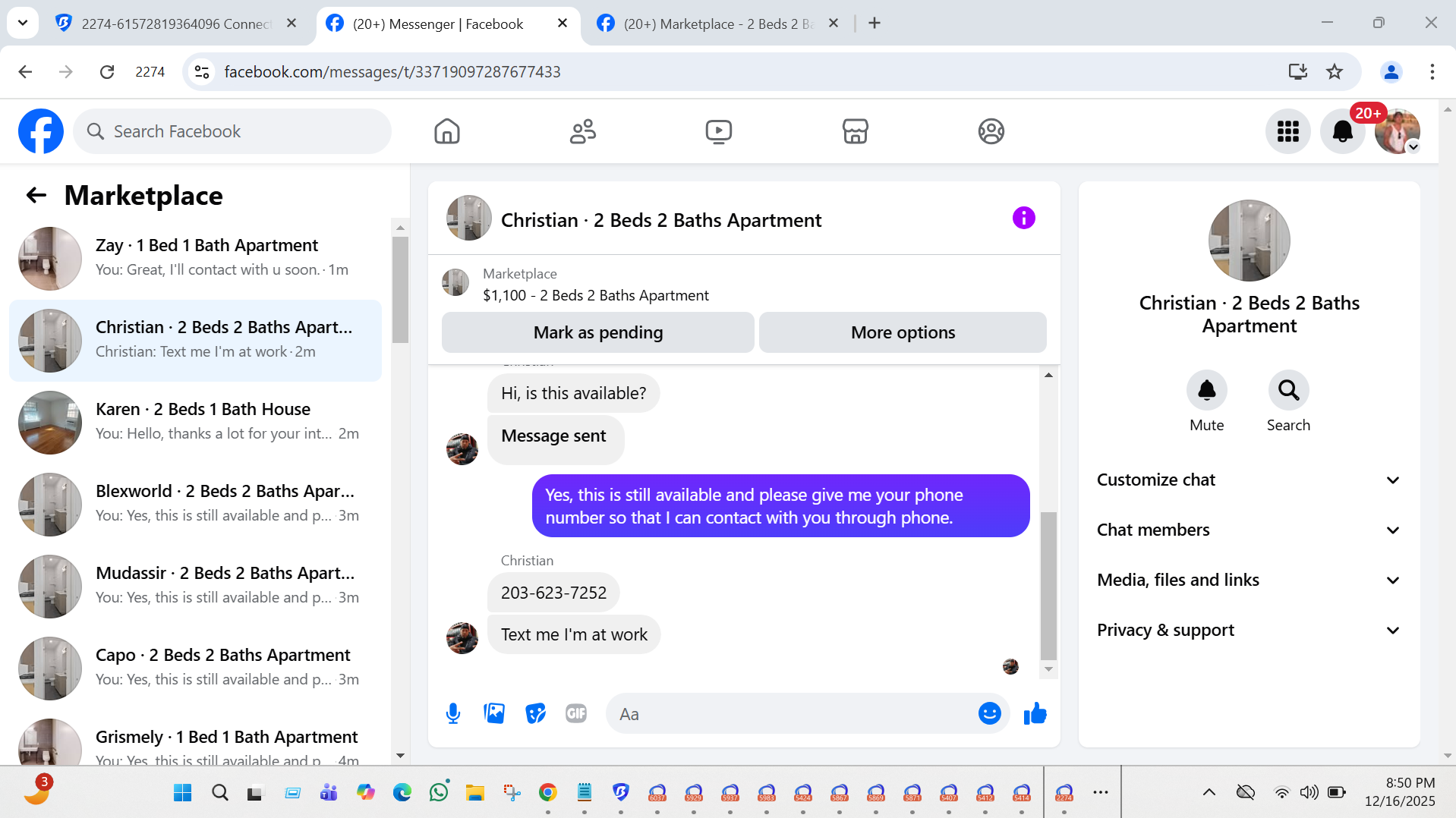Mute the conversation with the bell icon
Viewport: 1456px width, 818px height.
tap(1206, 390)
